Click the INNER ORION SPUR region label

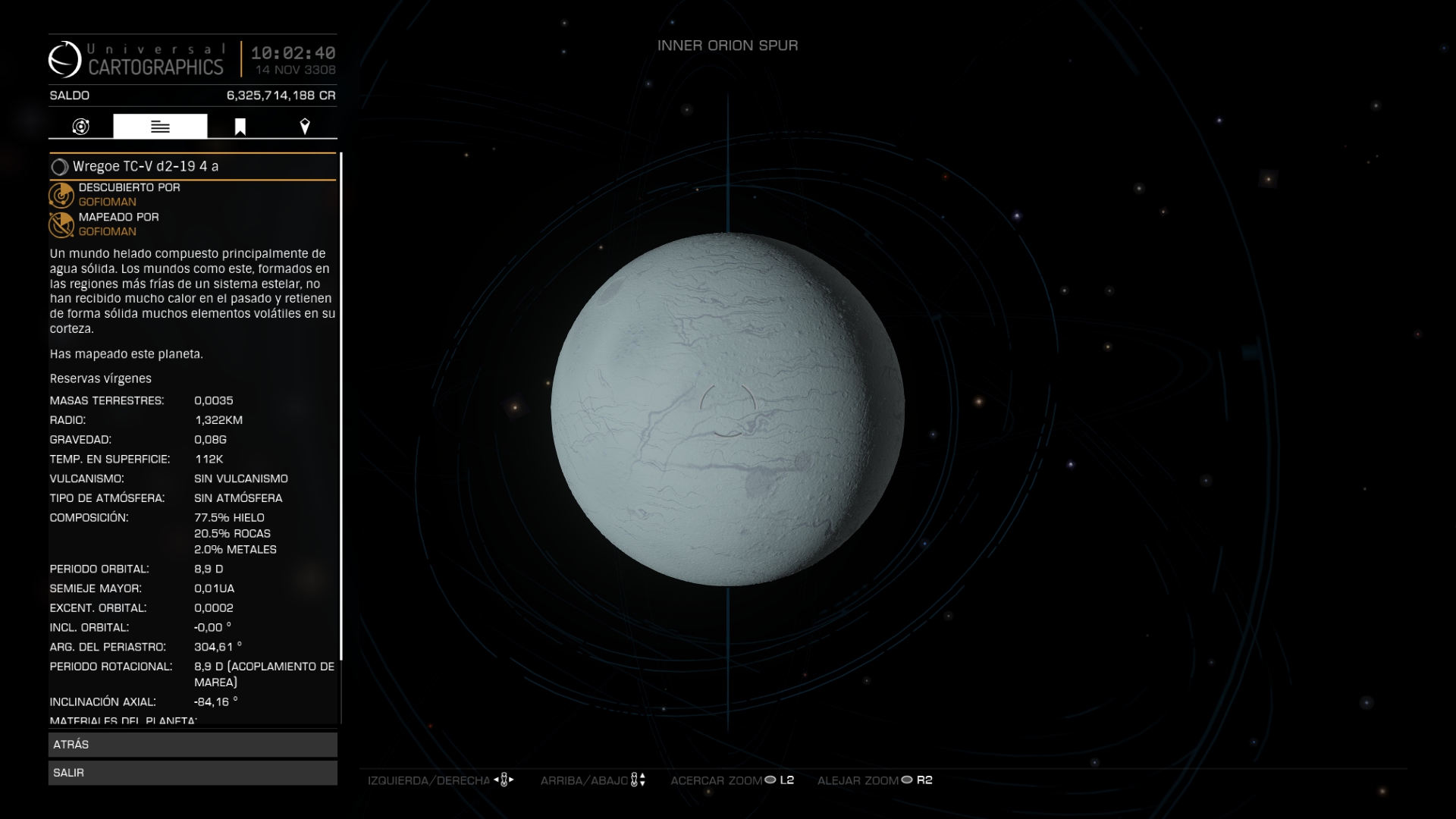pos(727,45)
